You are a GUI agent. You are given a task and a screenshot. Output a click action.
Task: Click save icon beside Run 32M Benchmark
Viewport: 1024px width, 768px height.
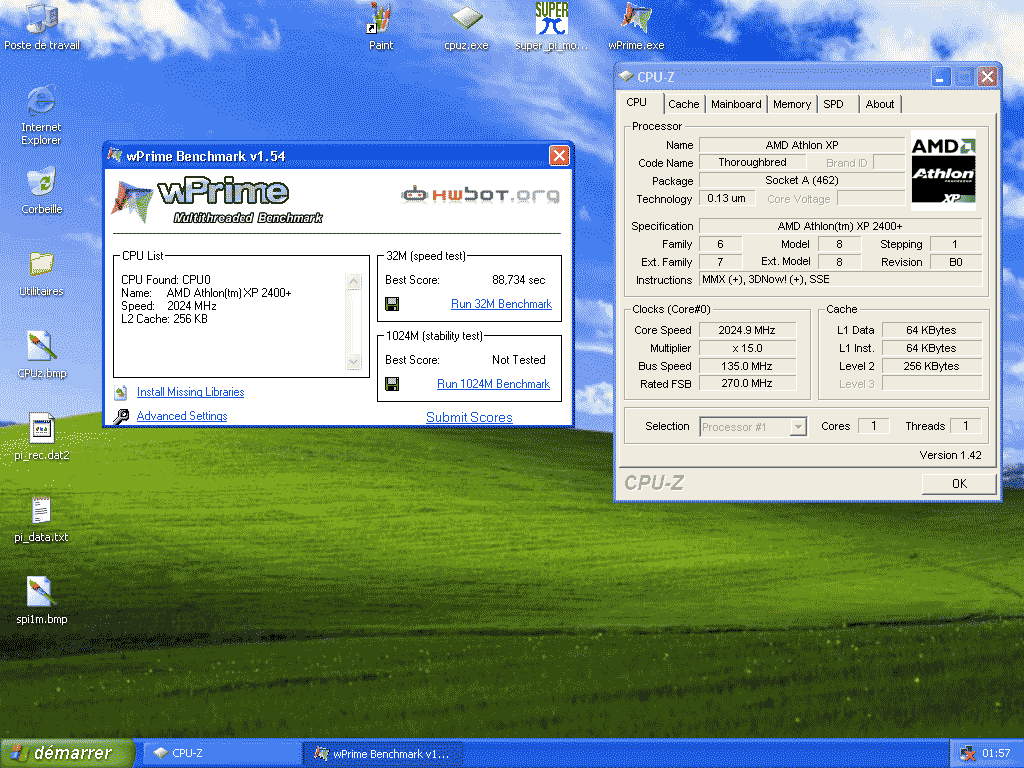[x=392, y=304]
